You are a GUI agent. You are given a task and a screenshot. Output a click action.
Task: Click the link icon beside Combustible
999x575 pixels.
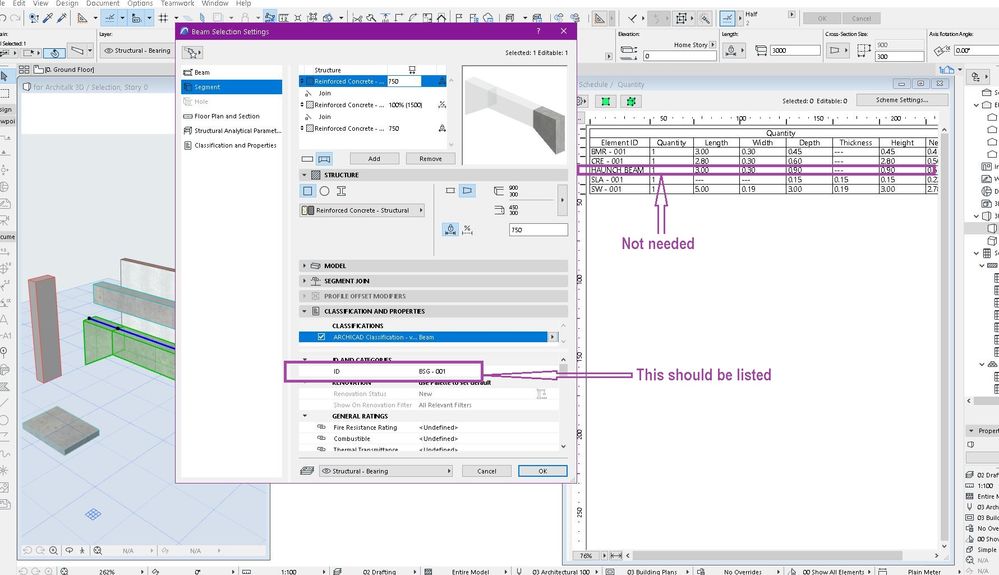click(321, 439)
